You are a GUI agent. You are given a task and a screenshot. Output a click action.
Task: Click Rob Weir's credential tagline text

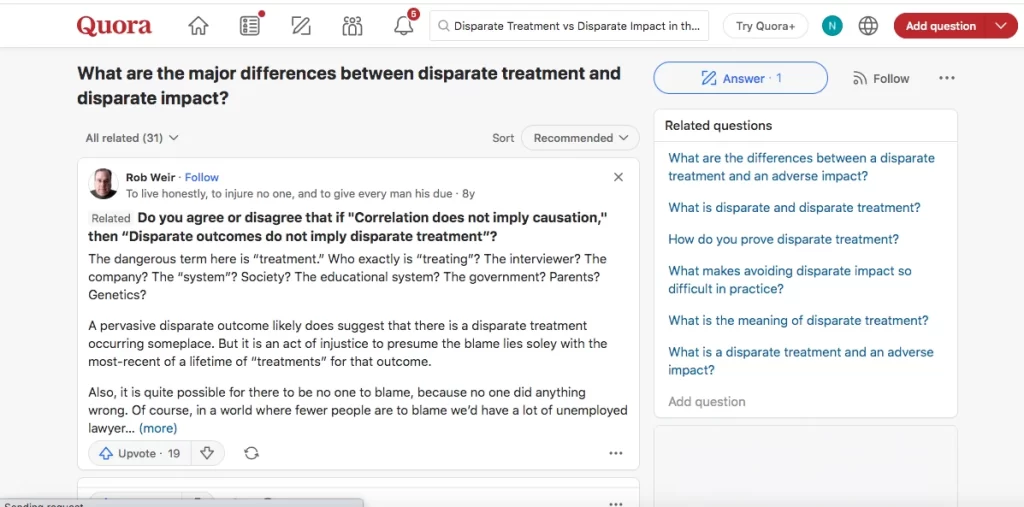tap(289, 193)
